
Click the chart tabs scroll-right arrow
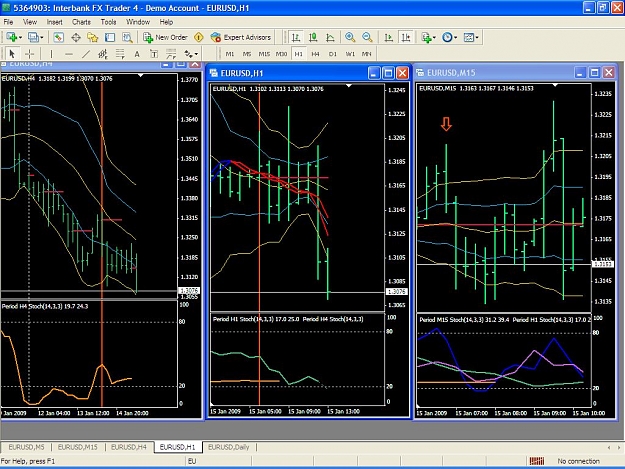[x=619, y=447]
